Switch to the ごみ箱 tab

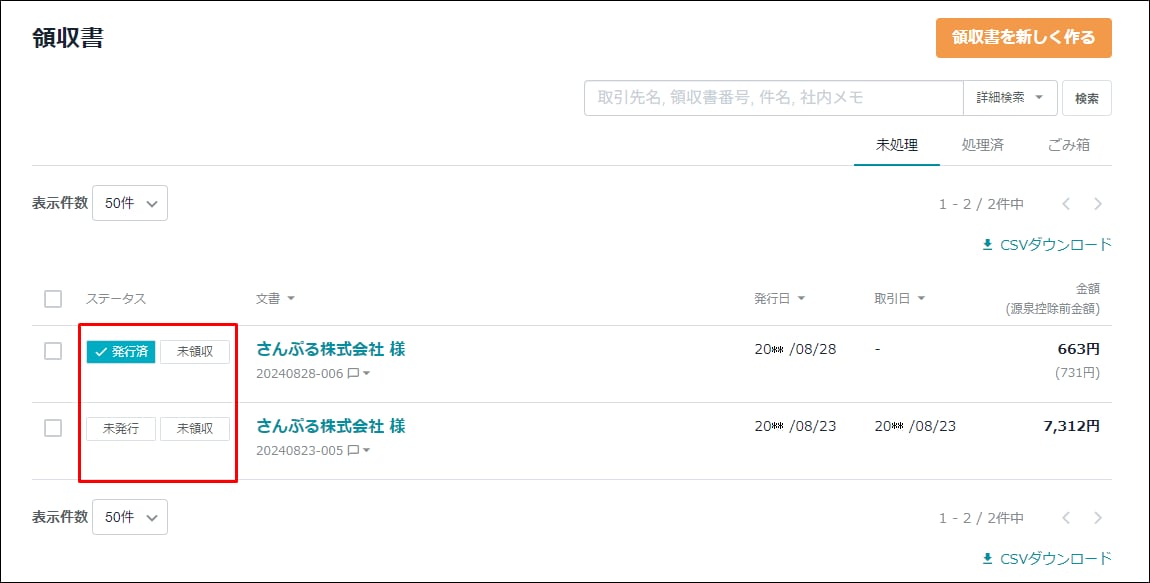(1069, 145)
